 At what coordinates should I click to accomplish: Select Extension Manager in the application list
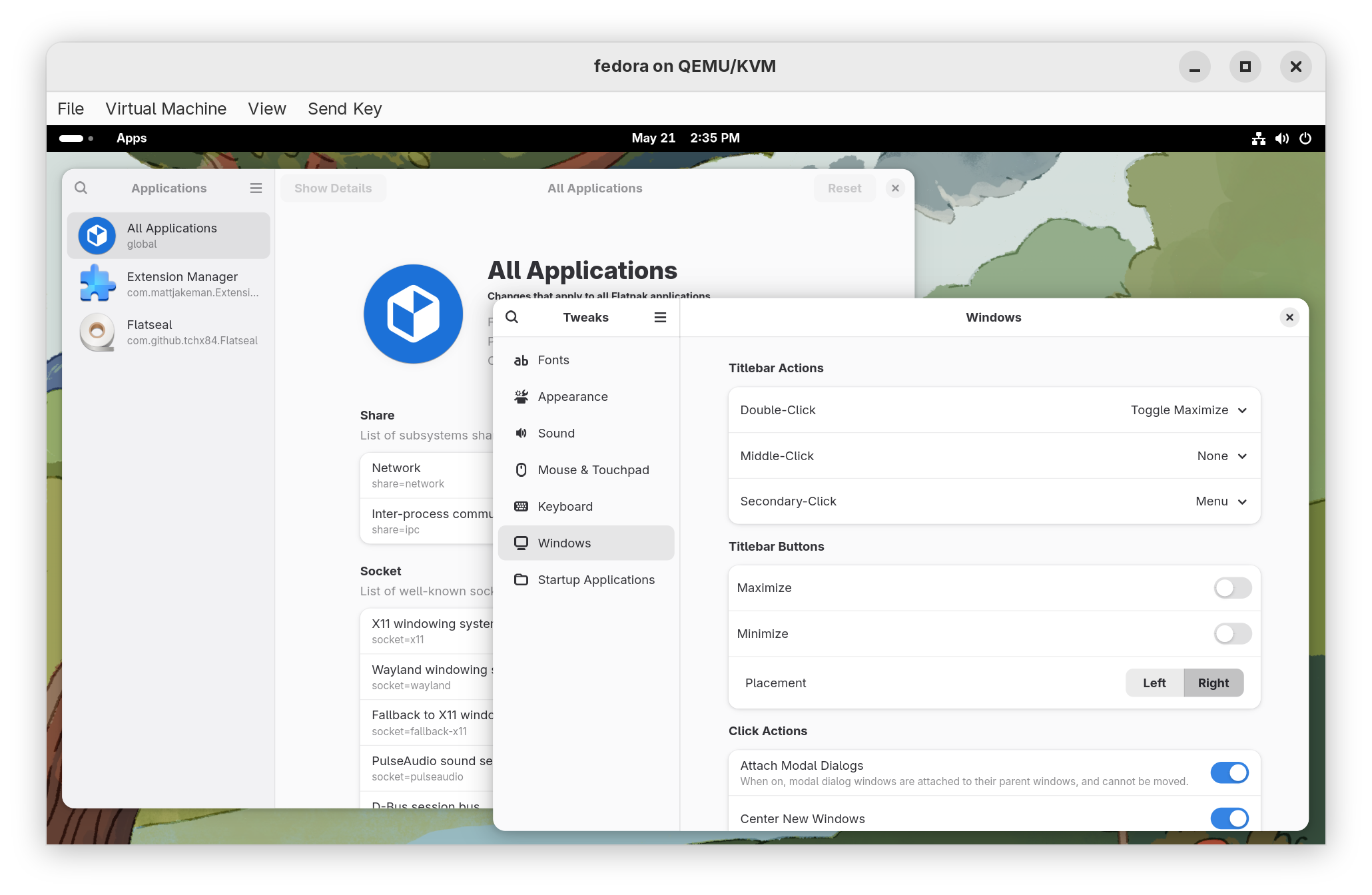coord(169,284)
